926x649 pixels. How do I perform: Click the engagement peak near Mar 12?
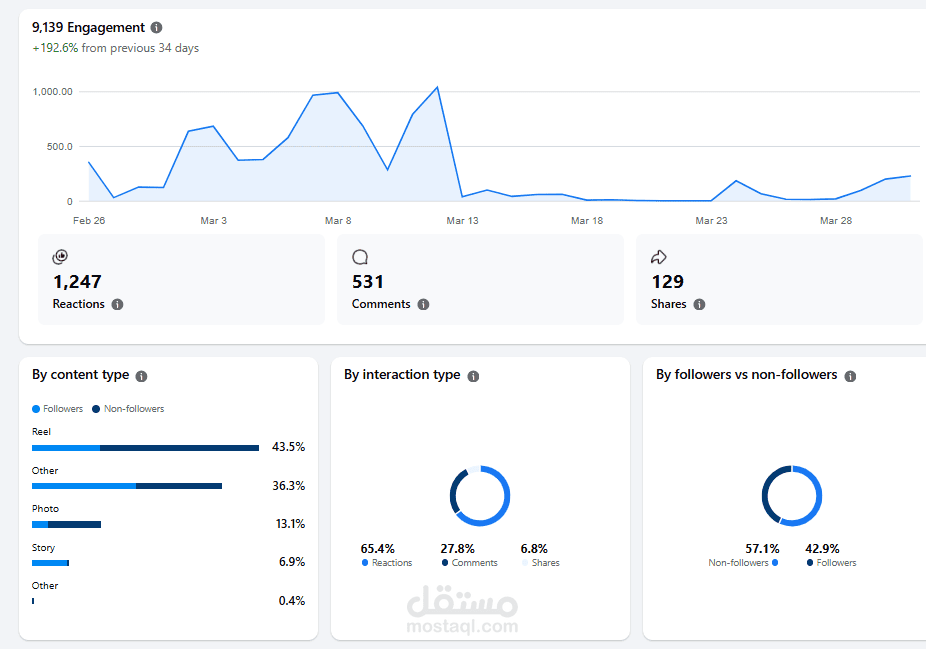(x=437, y=88)
